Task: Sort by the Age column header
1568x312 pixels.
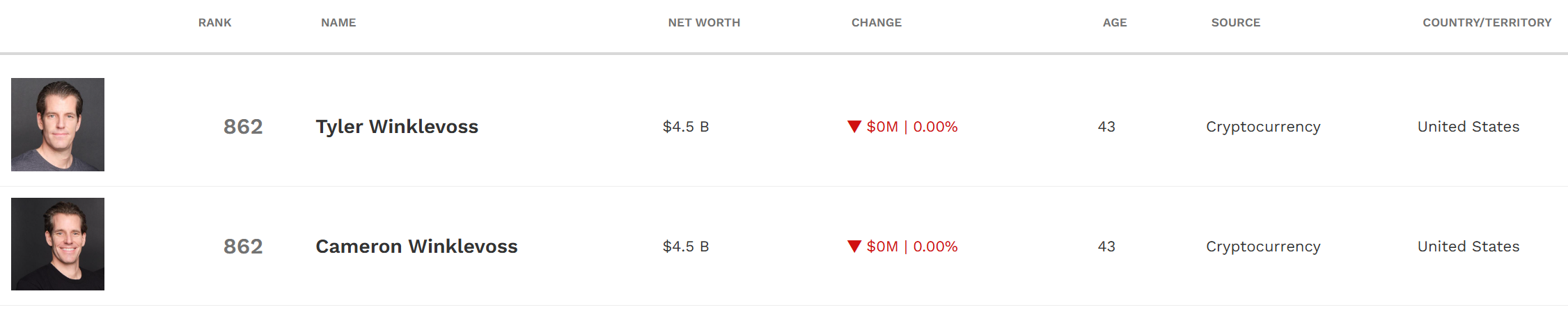Action: click(x=1115, y=22)
